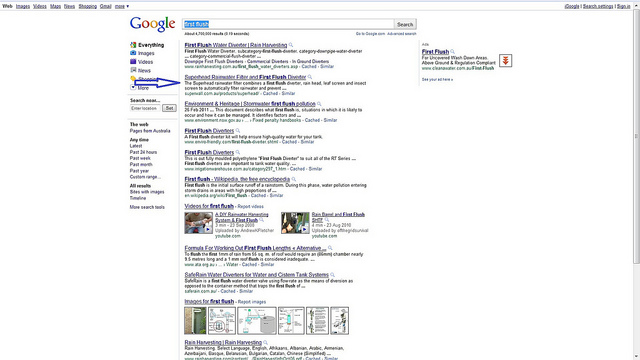Expand 'More search tools' in sidebar
The height and width of the screenshot is (360, 640).
[x=147, y=207]
